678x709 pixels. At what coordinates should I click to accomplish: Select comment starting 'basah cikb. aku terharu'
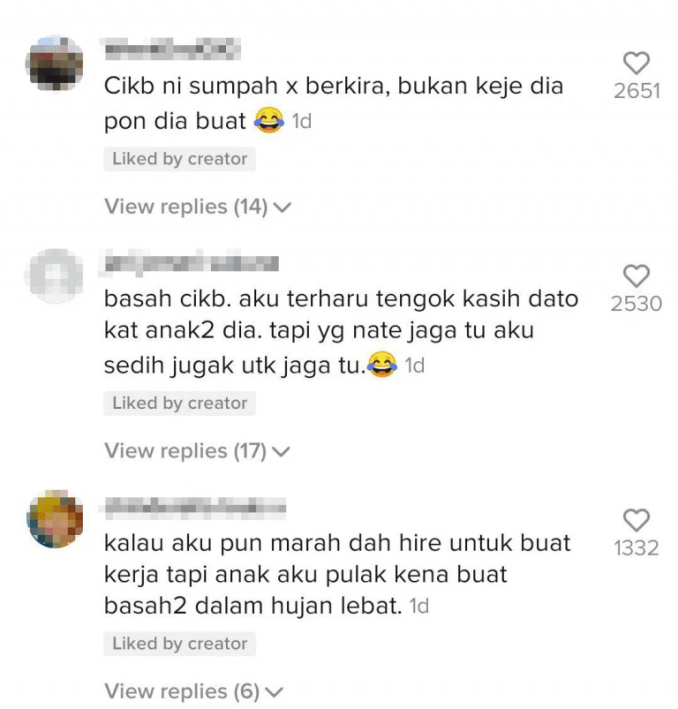pyautogui.click(x=341, y=332)
